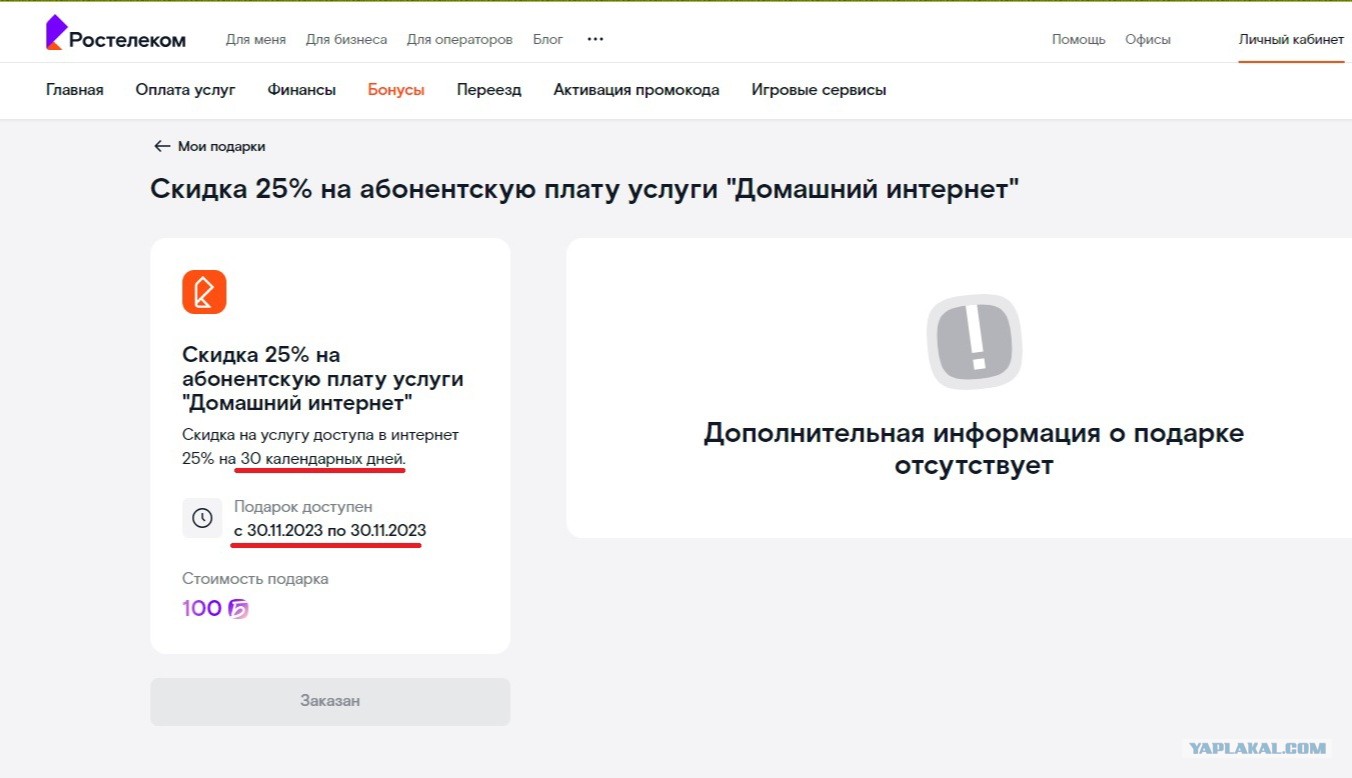This screenshot has width=1352, height=778.
Task: Click the gift cost value 100
Action: [x=202, y=608]
